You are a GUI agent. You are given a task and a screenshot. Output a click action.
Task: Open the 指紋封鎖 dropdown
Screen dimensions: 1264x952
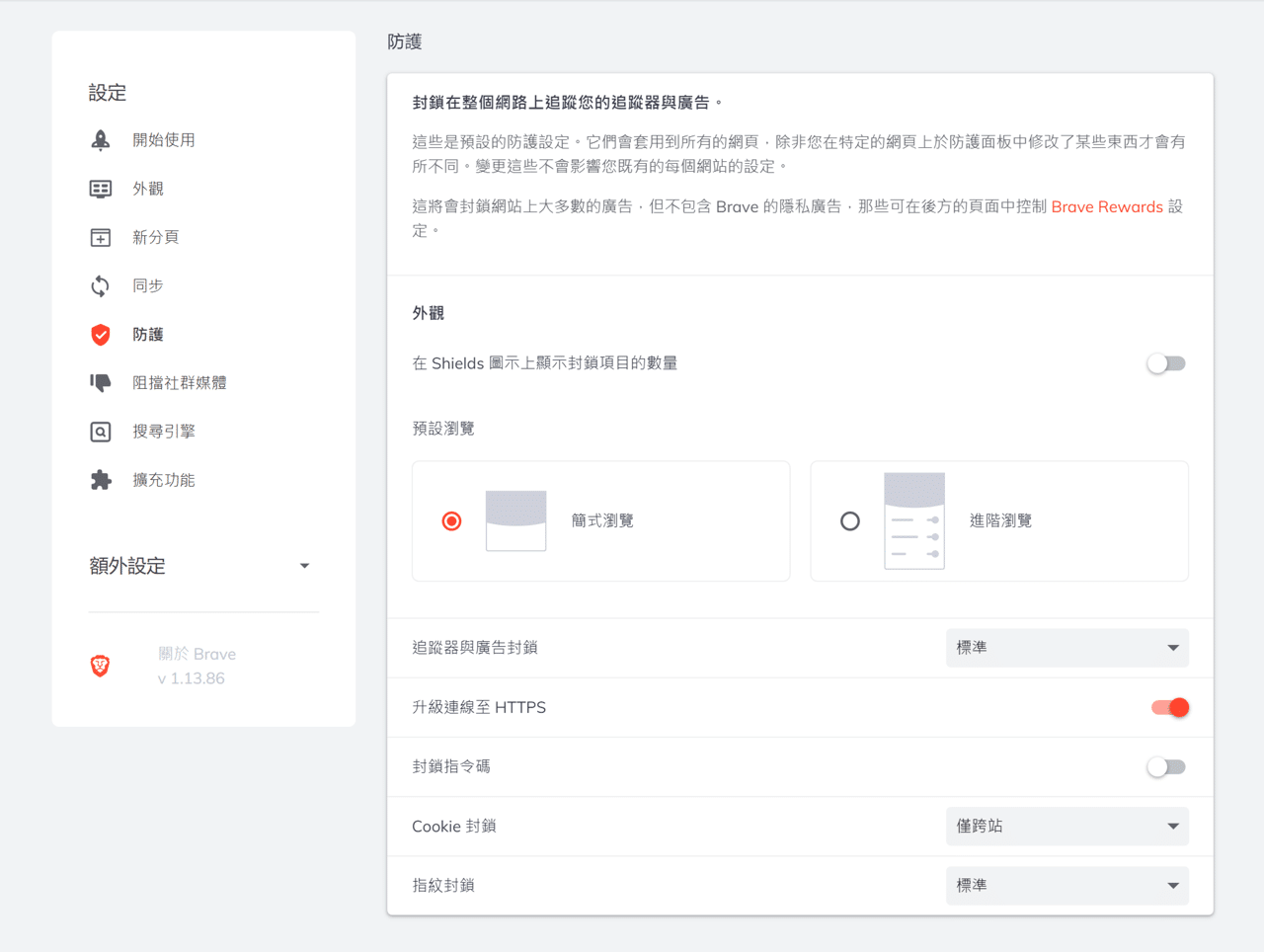click(1066, 886)
